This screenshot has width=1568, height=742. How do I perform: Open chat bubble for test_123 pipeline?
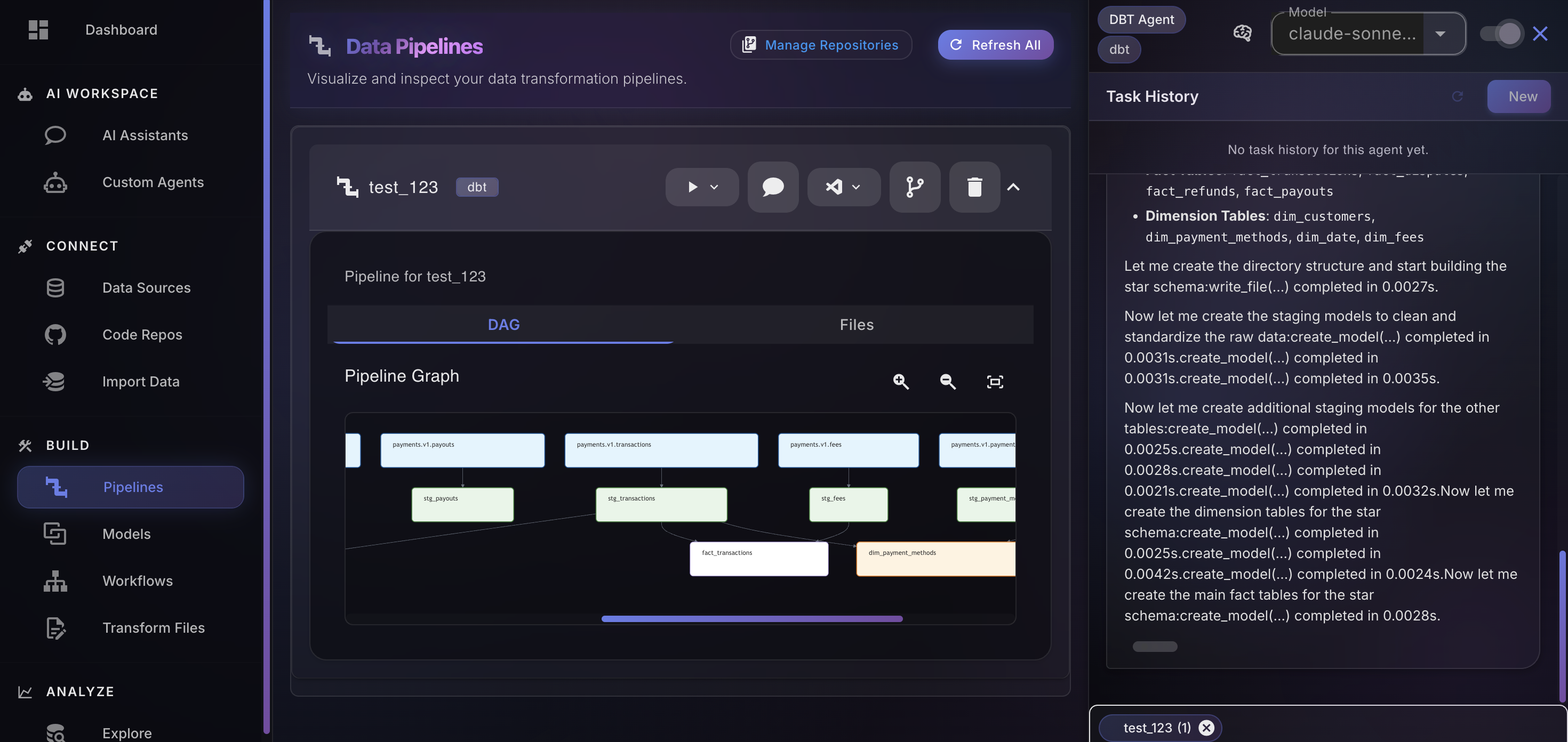(772, 187)
